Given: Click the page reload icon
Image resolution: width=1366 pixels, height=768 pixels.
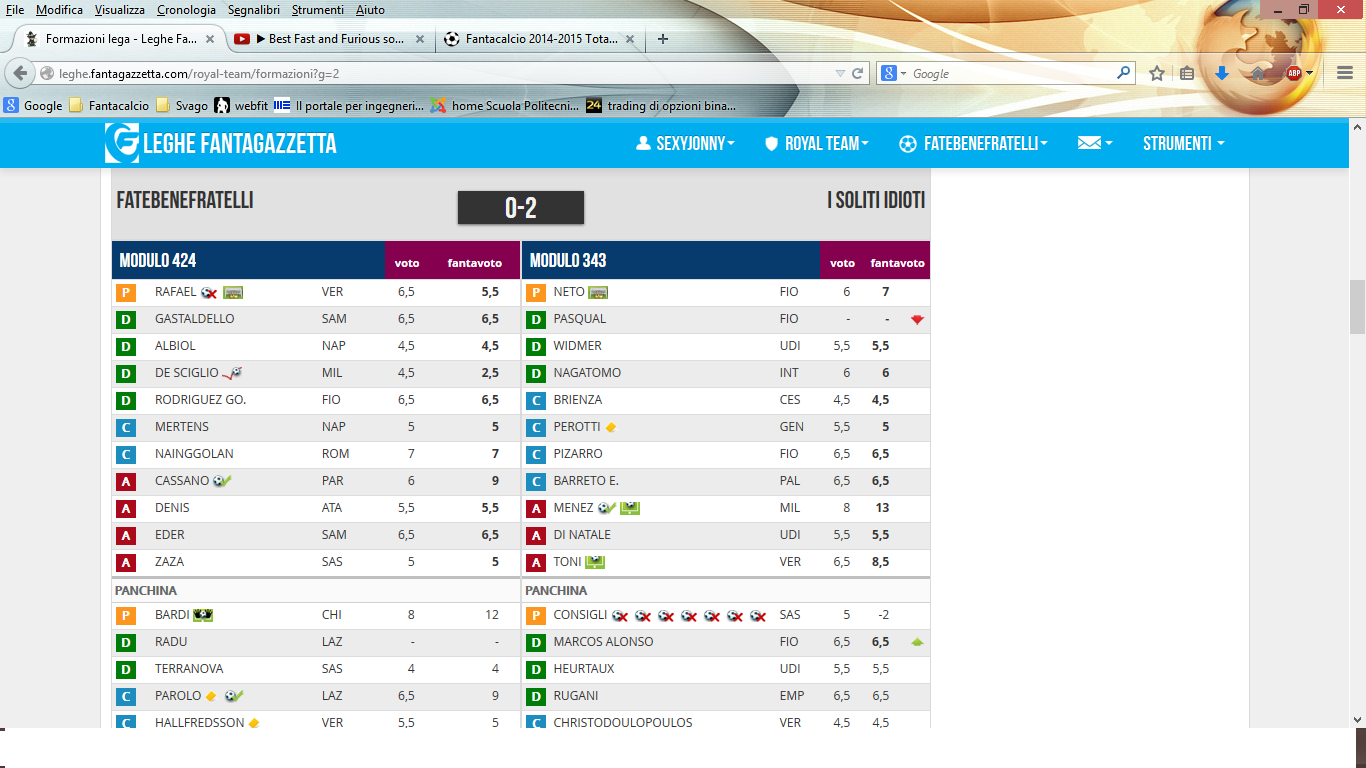Looking at the screenshot, I should (857, 73).
